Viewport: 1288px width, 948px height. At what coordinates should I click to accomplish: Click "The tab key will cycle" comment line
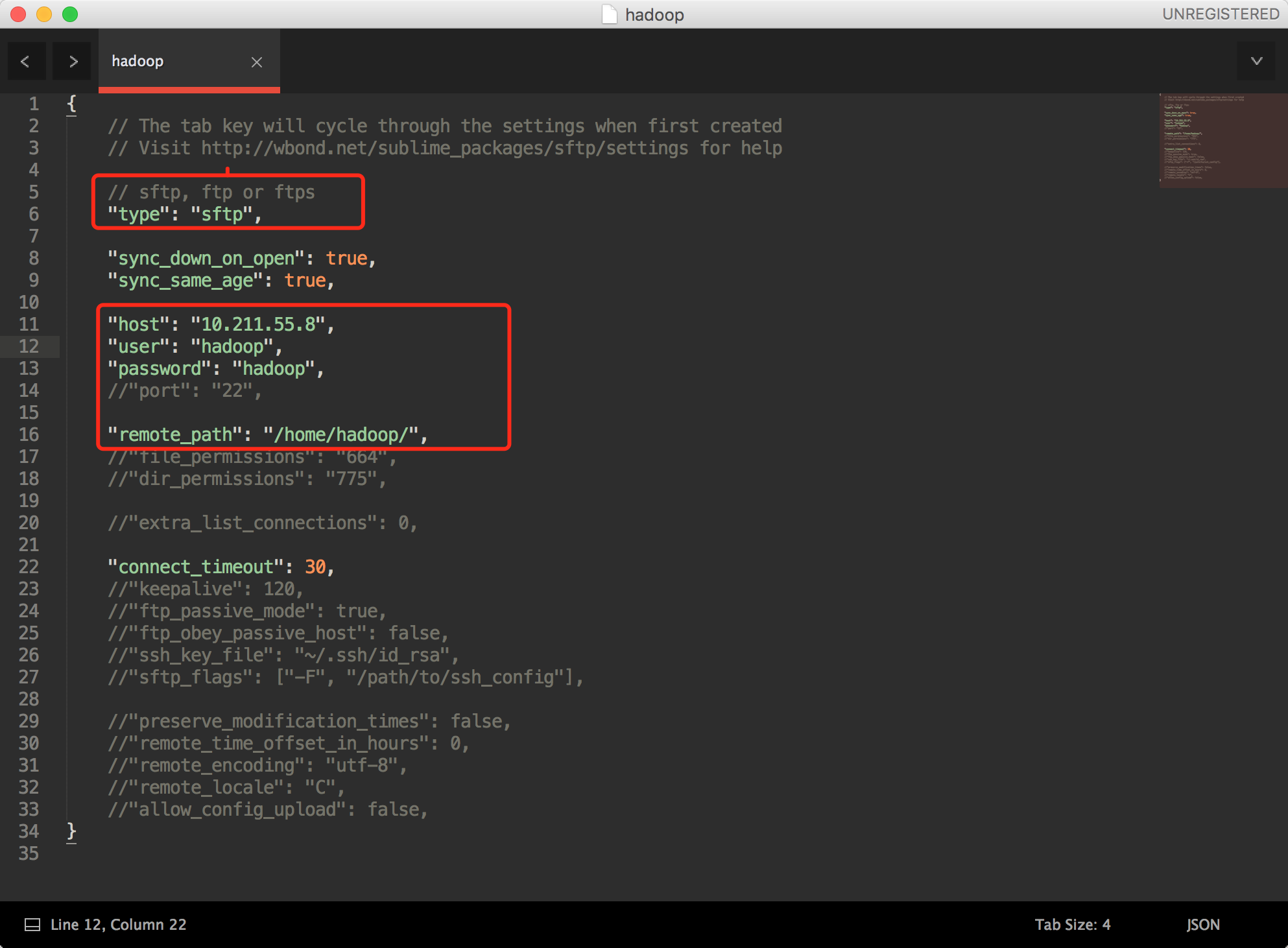tap(445, 126)
